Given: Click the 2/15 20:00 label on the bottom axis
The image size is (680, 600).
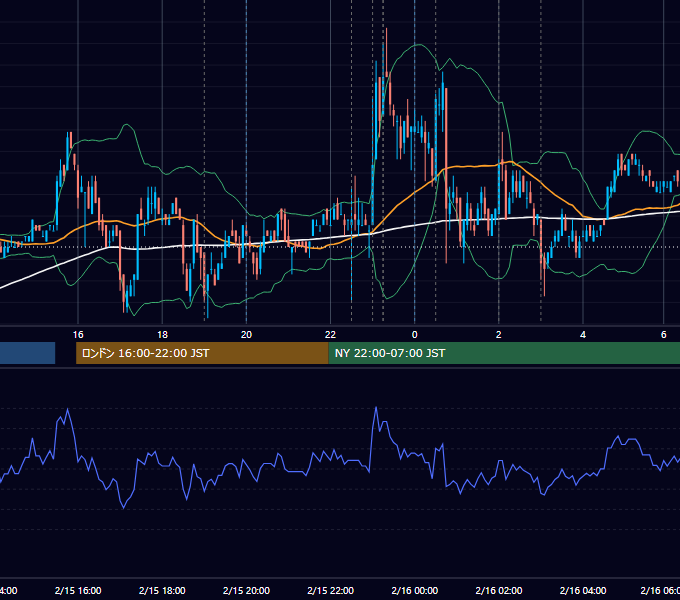Looking at the screenshot, I should (246, 590).
